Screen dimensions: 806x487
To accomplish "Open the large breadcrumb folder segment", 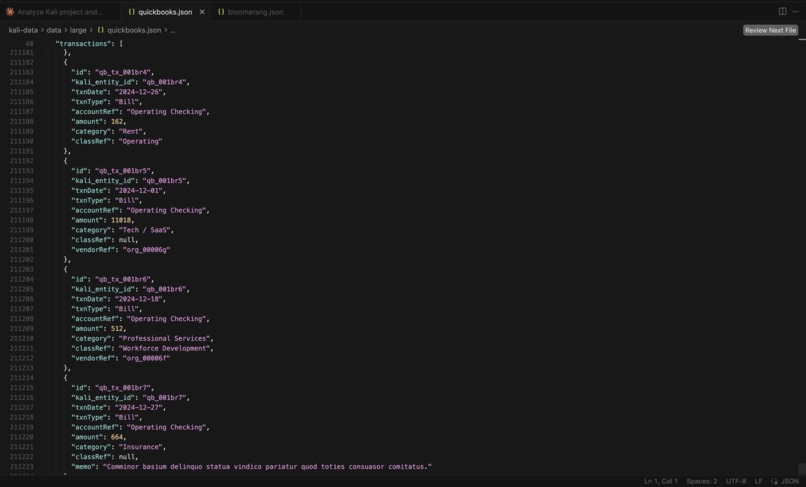I will pos(78,30).
